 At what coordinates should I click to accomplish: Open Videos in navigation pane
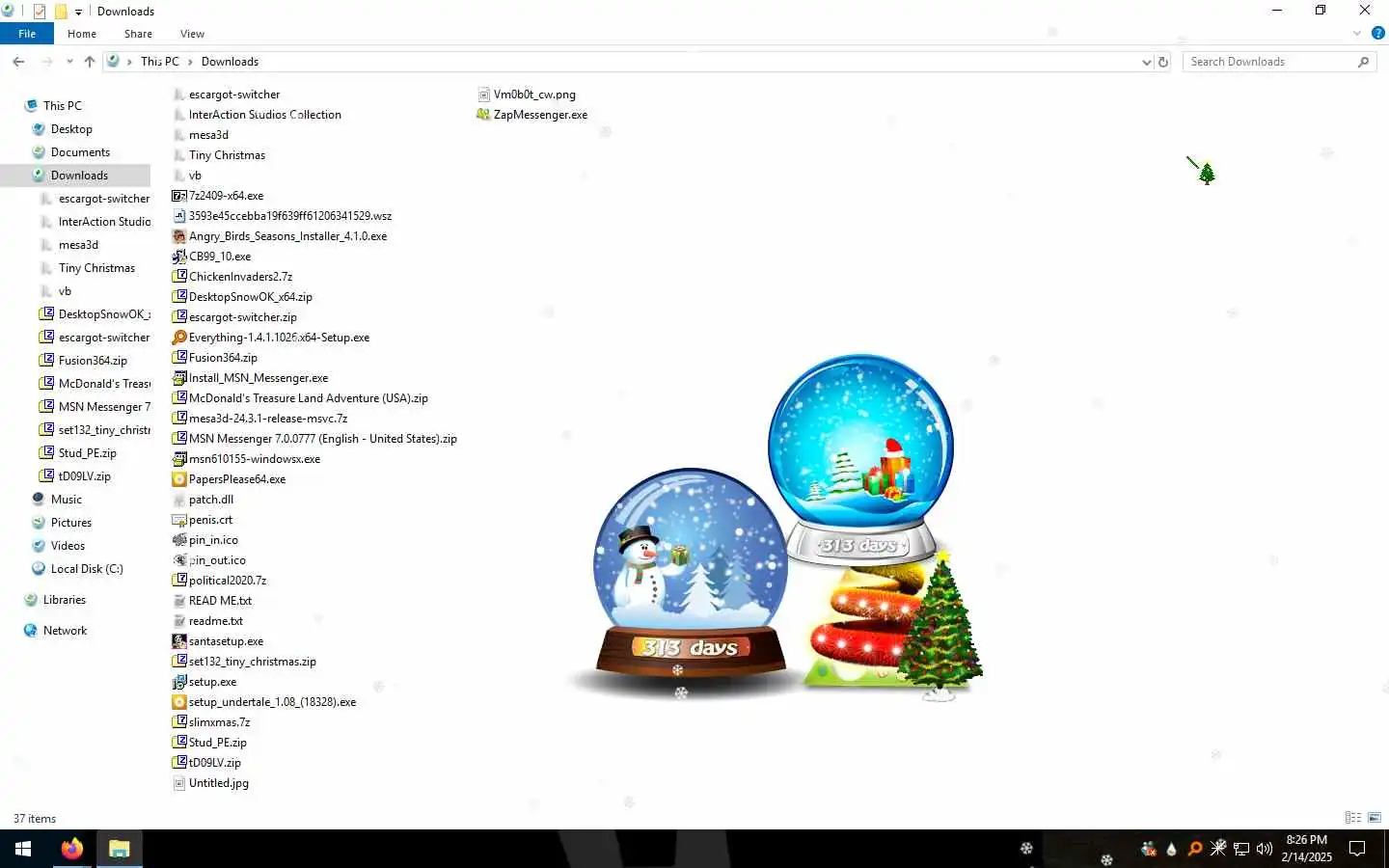(x=68, y=546)
